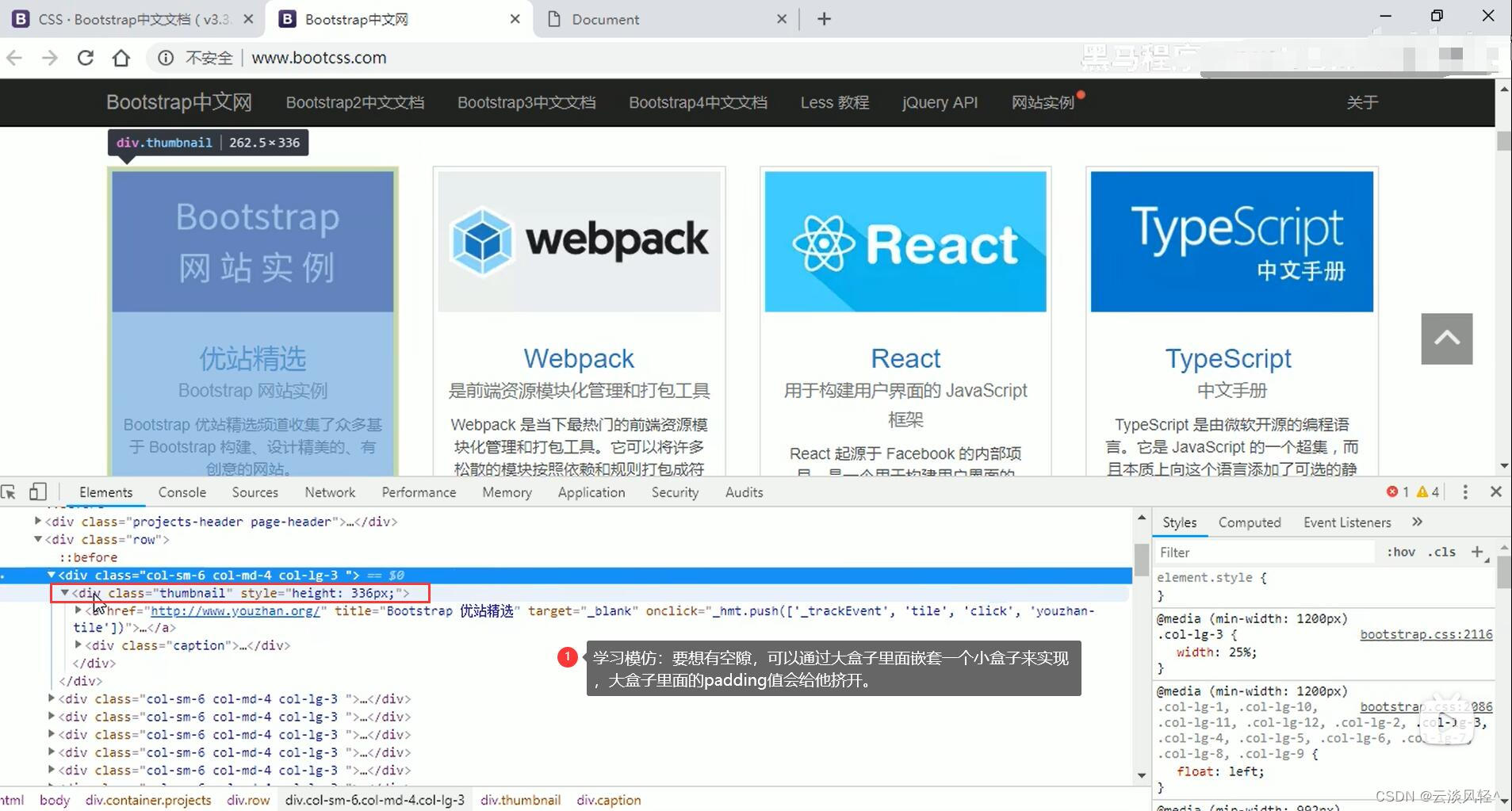Viewport: 1512px width, 811px height.
Task: Click the browser forward arrow
Action: [x=50, y=58]
